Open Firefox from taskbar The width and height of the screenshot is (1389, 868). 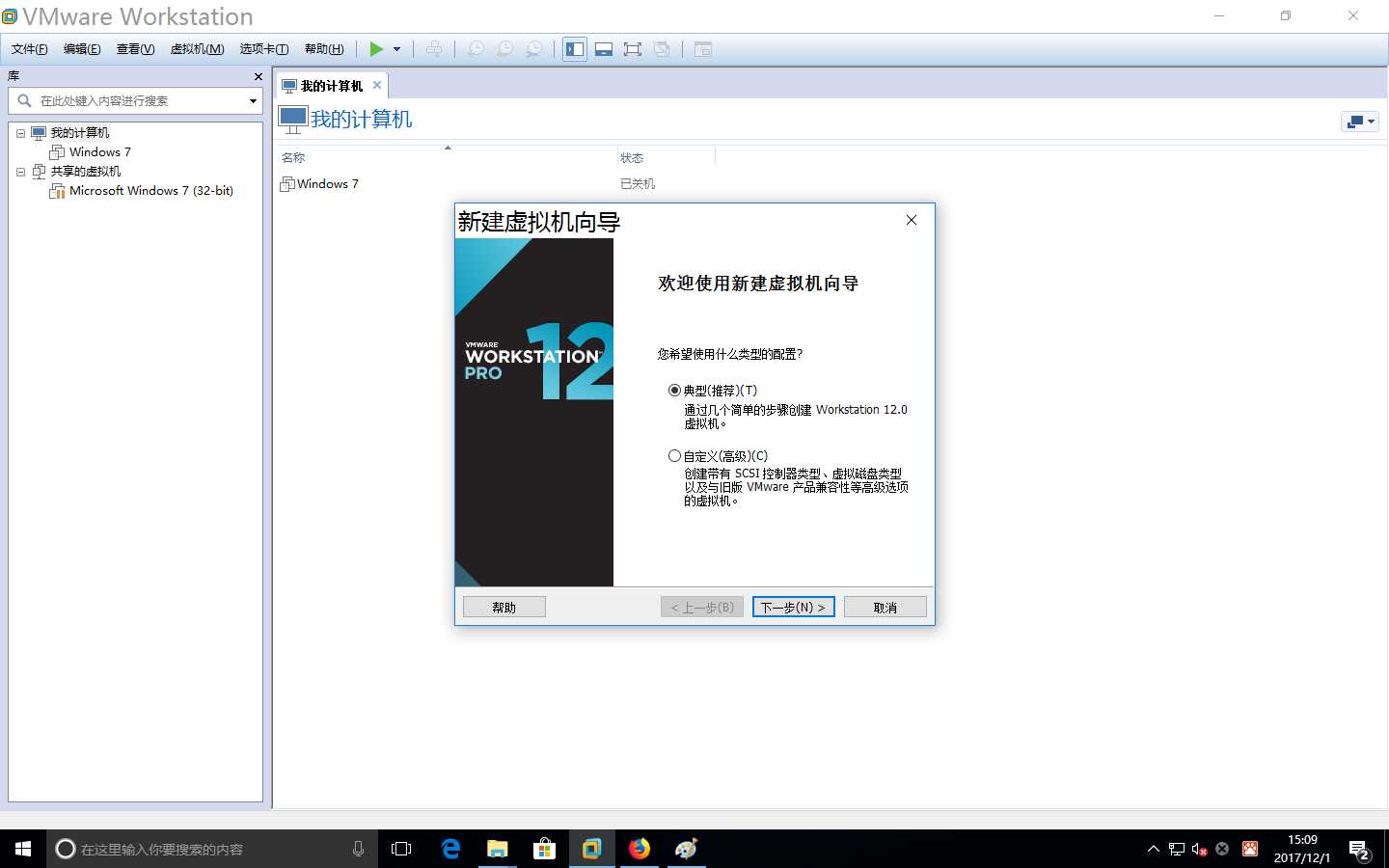tap(639, 849)
